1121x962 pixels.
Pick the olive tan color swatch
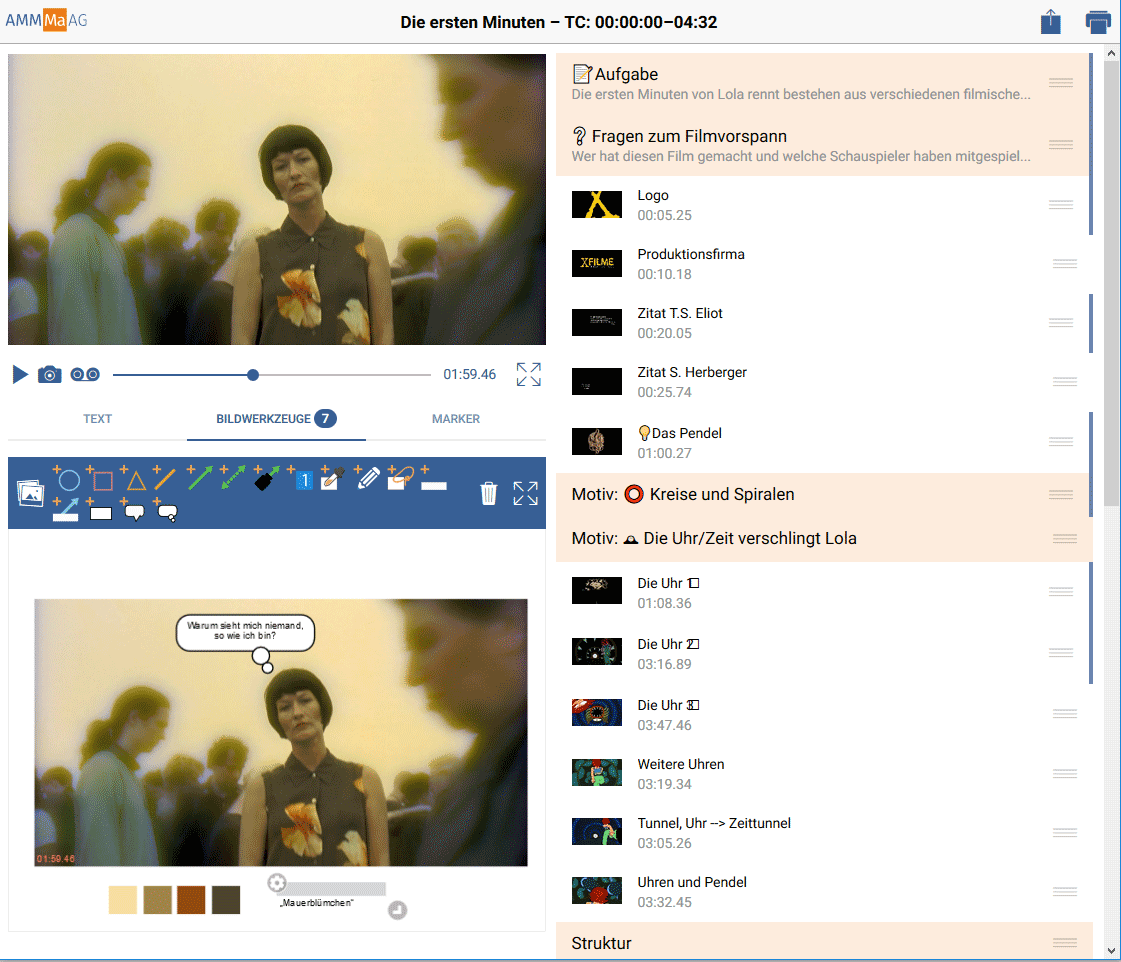(157, 900)
